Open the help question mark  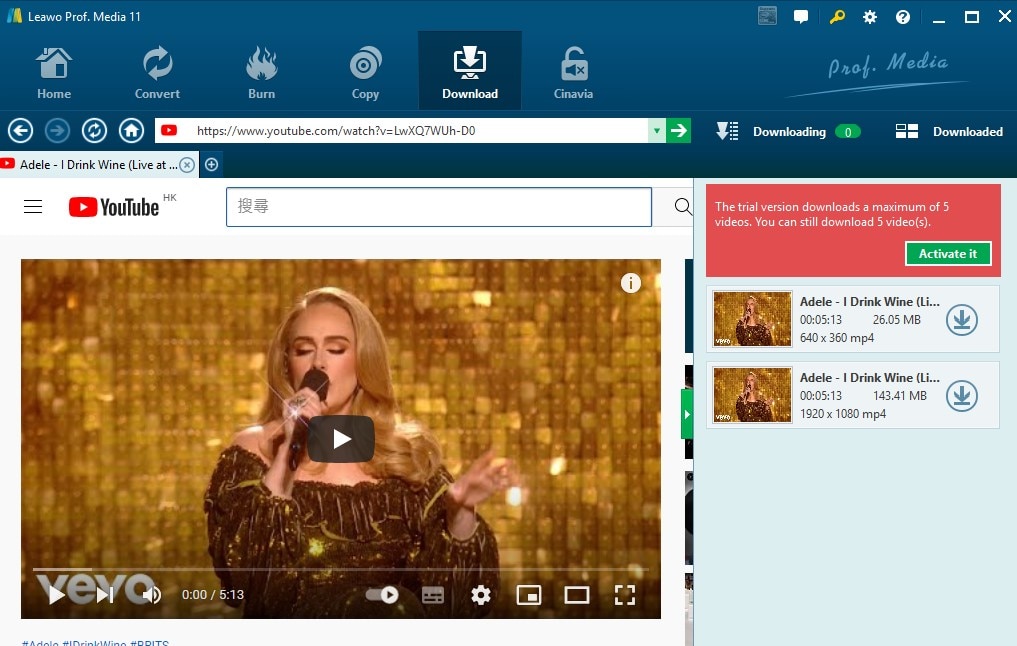coord(903,17)
